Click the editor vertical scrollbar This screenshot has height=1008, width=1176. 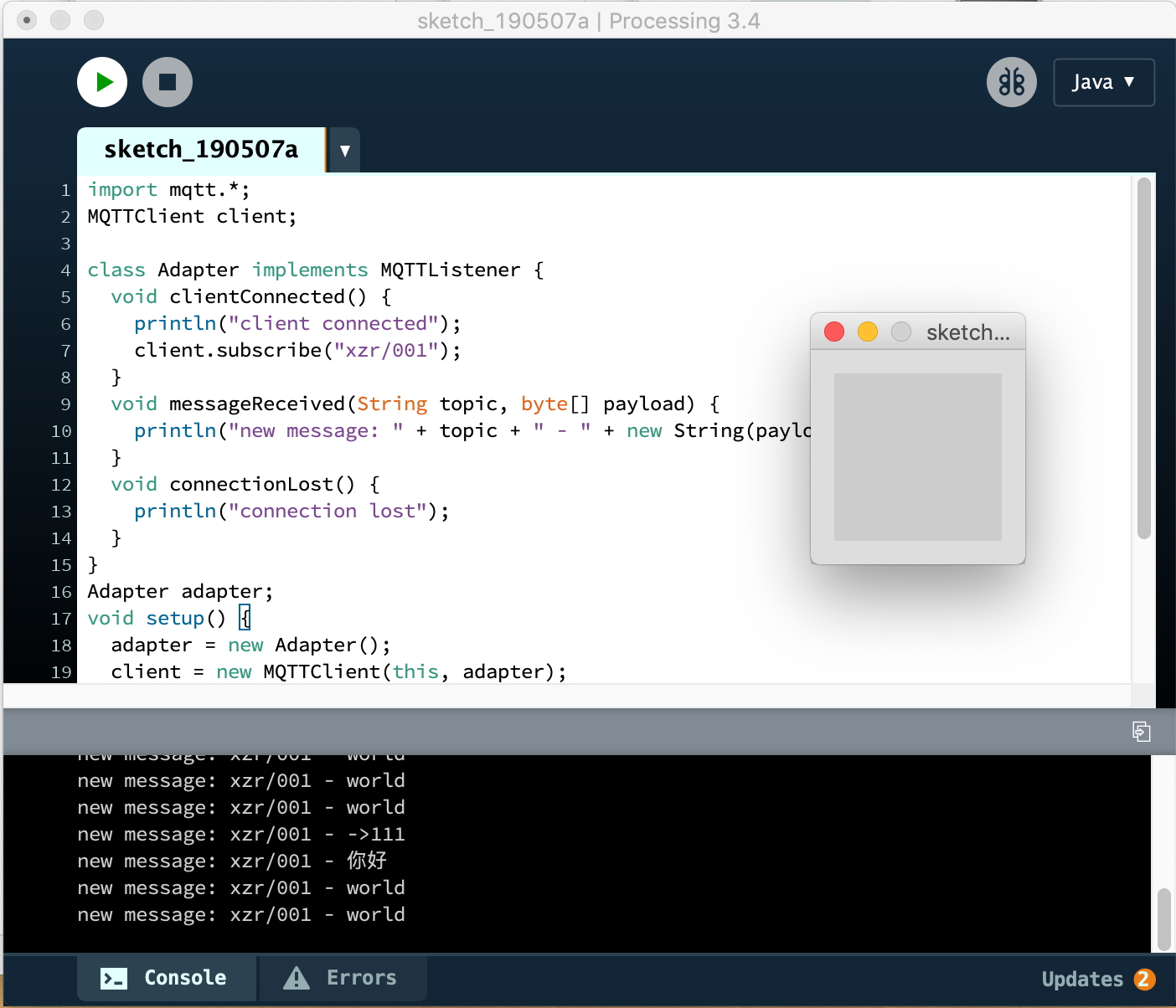[1144, 358]
